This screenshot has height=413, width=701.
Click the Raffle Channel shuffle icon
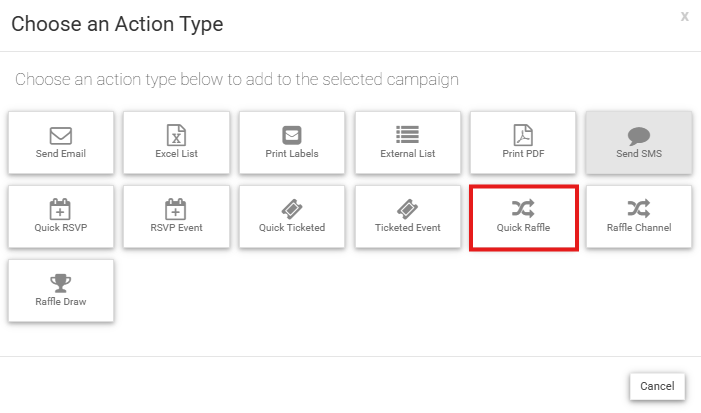click(639, 208)
